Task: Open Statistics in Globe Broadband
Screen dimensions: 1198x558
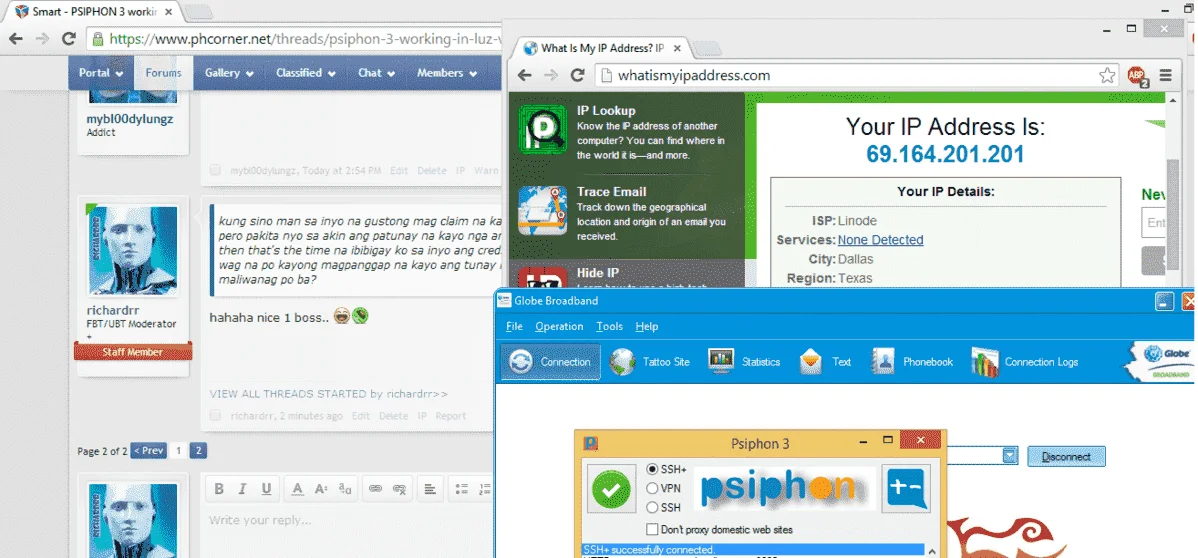Action: pyautogui.click(x=744, y=362)
